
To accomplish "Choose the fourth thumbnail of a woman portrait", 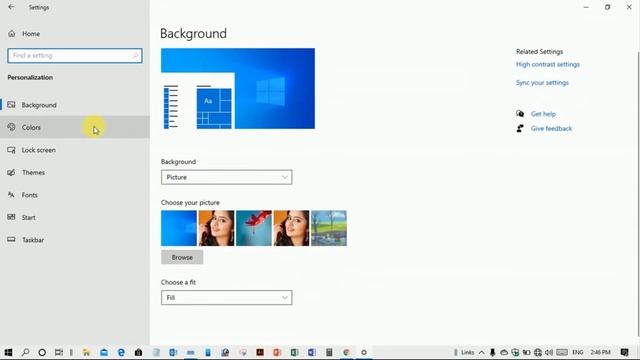I will tap(291, 228).
